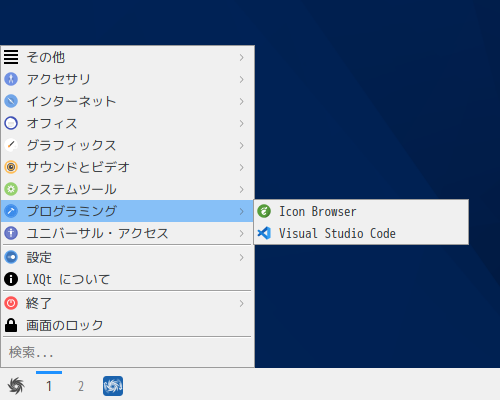
Task: Expand the 終了 submenu arrow
Action: [x=242, y=303]
